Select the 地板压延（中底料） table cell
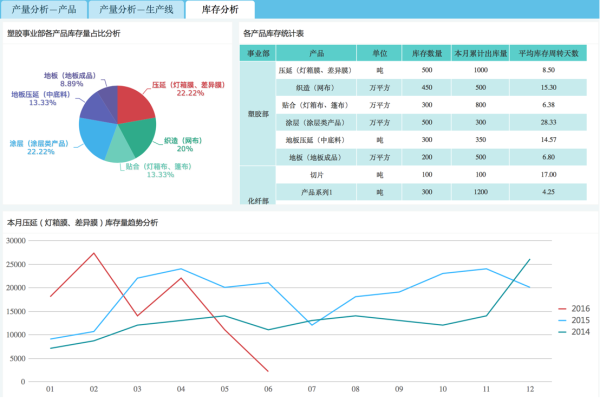This screenshot has height=402, width=600. tap(316, 140)
